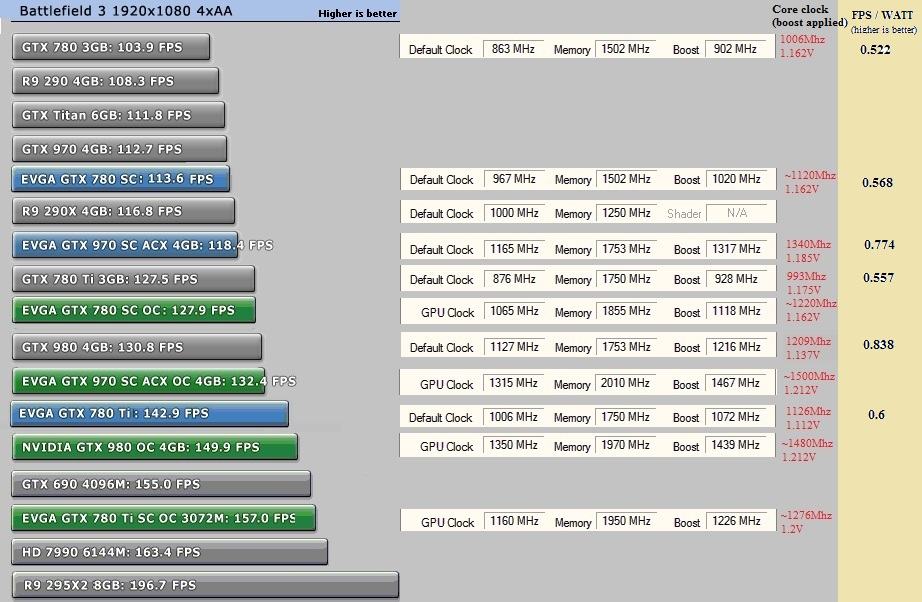Click the EVGA GTX 780 Ti SC OC 3072M bar
The height and width of the screenshot is (602, 922).
pos(163,519)
